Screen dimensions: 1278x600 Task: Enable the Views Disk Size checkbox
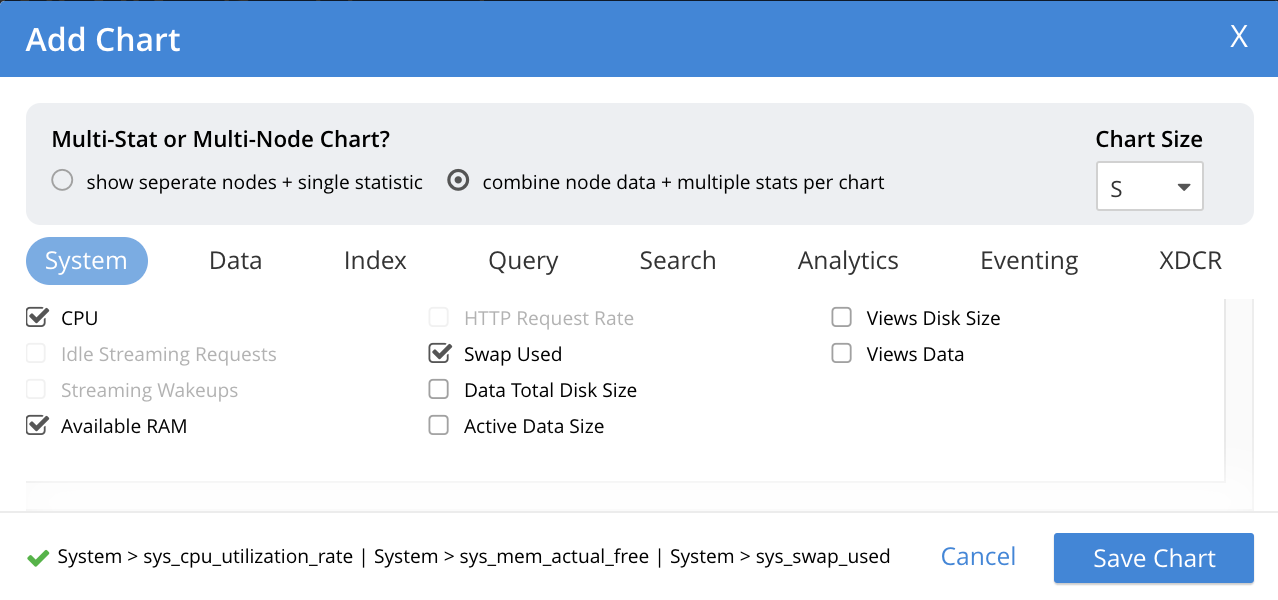842,318
